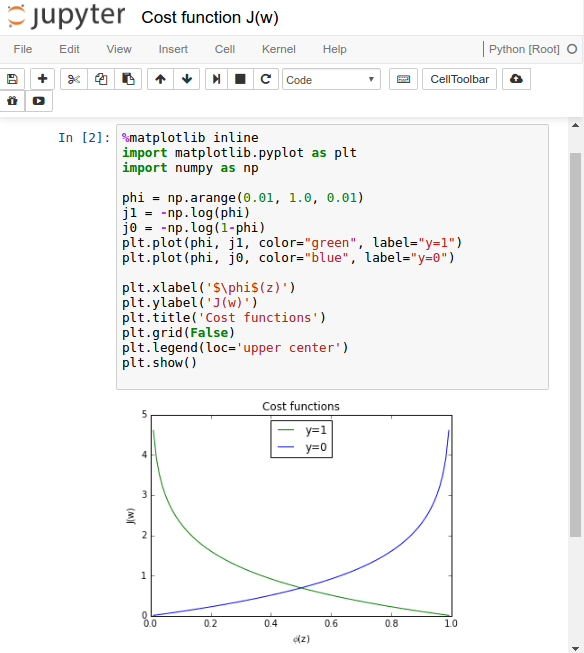
Task: Click inside the code cell editor
Action: [332, 257]
